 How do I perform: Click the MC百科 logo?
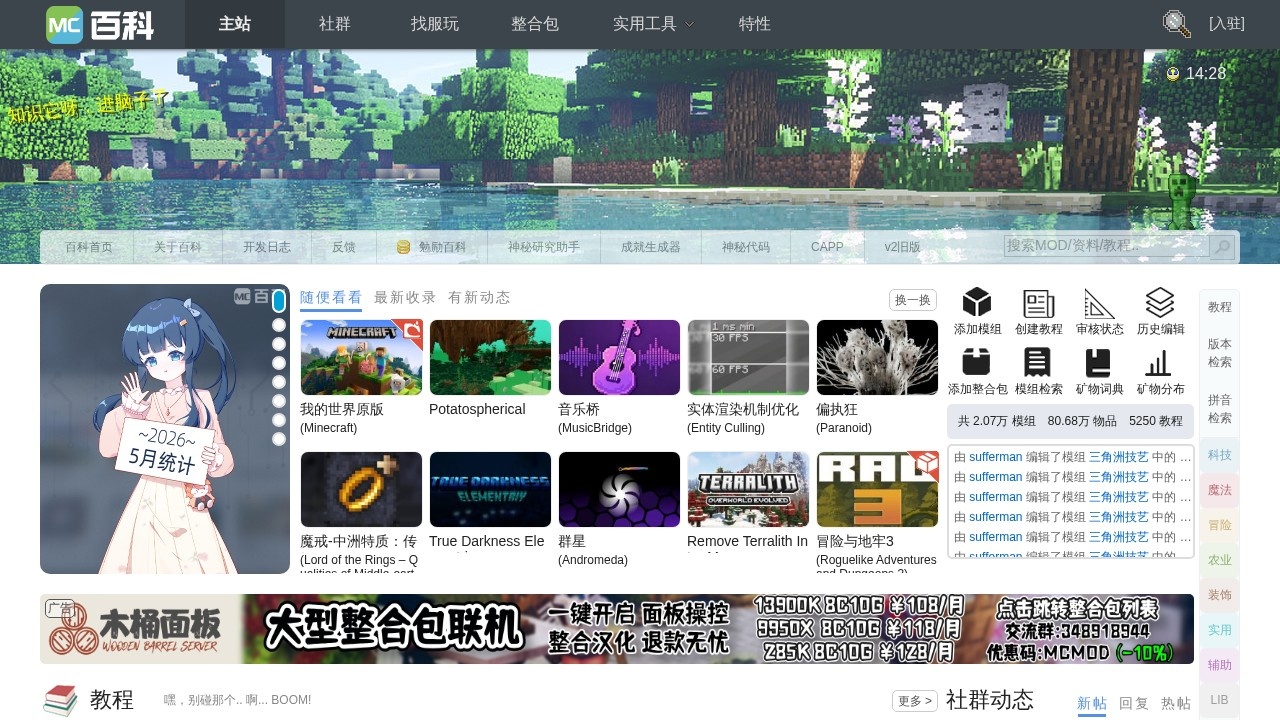pyautogui.click(x=100, y=24)
